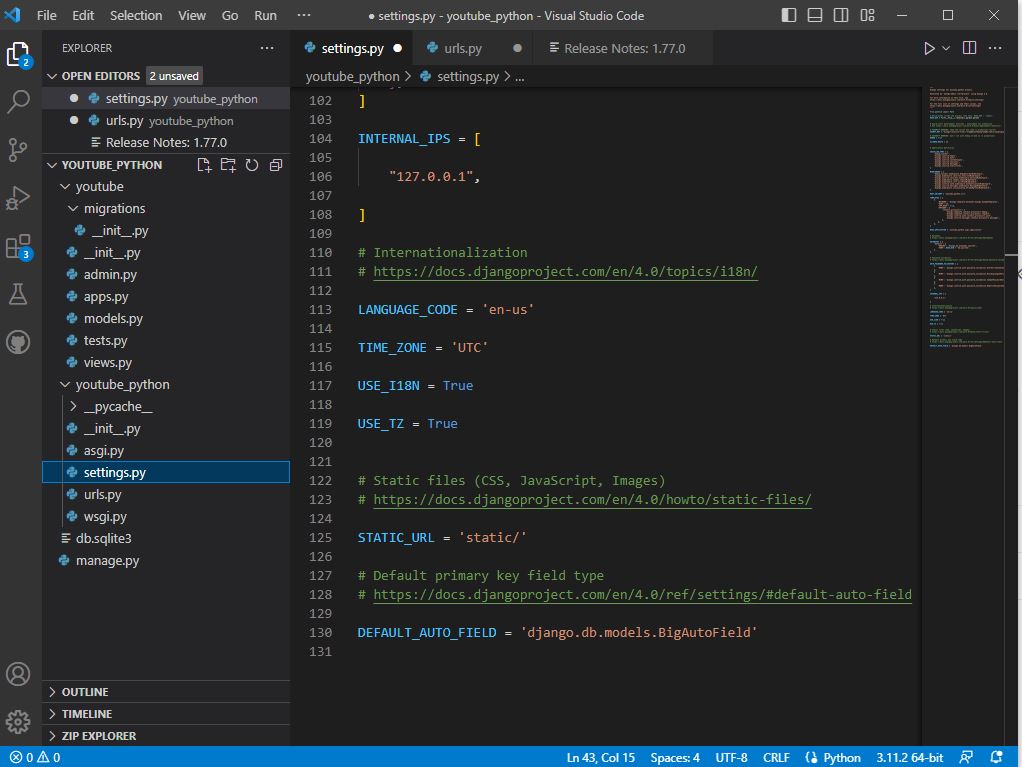Viewport: 1022px width, 767px height.
Task: Open the notifications bell in status bar
Action: (996, 757)
